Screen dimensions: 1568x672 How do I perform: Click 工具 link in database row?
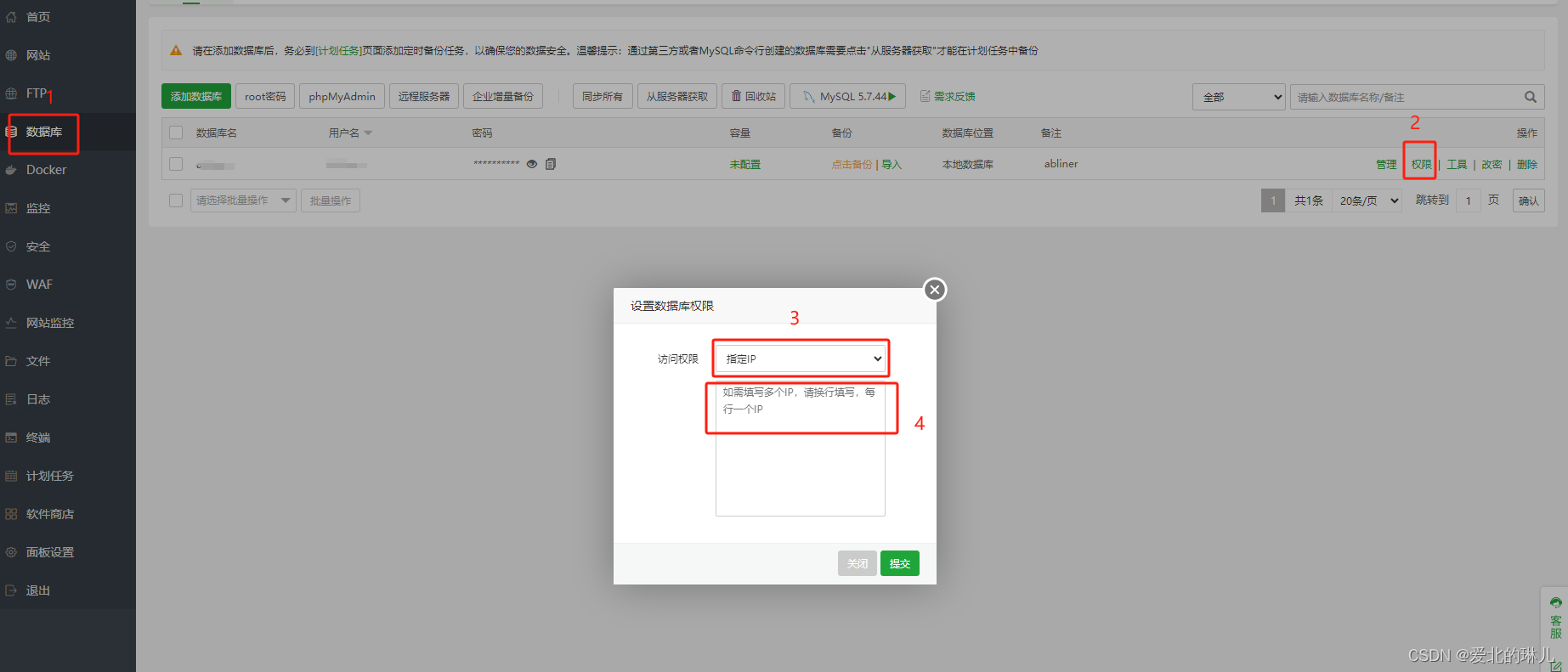pos(1457,164)
